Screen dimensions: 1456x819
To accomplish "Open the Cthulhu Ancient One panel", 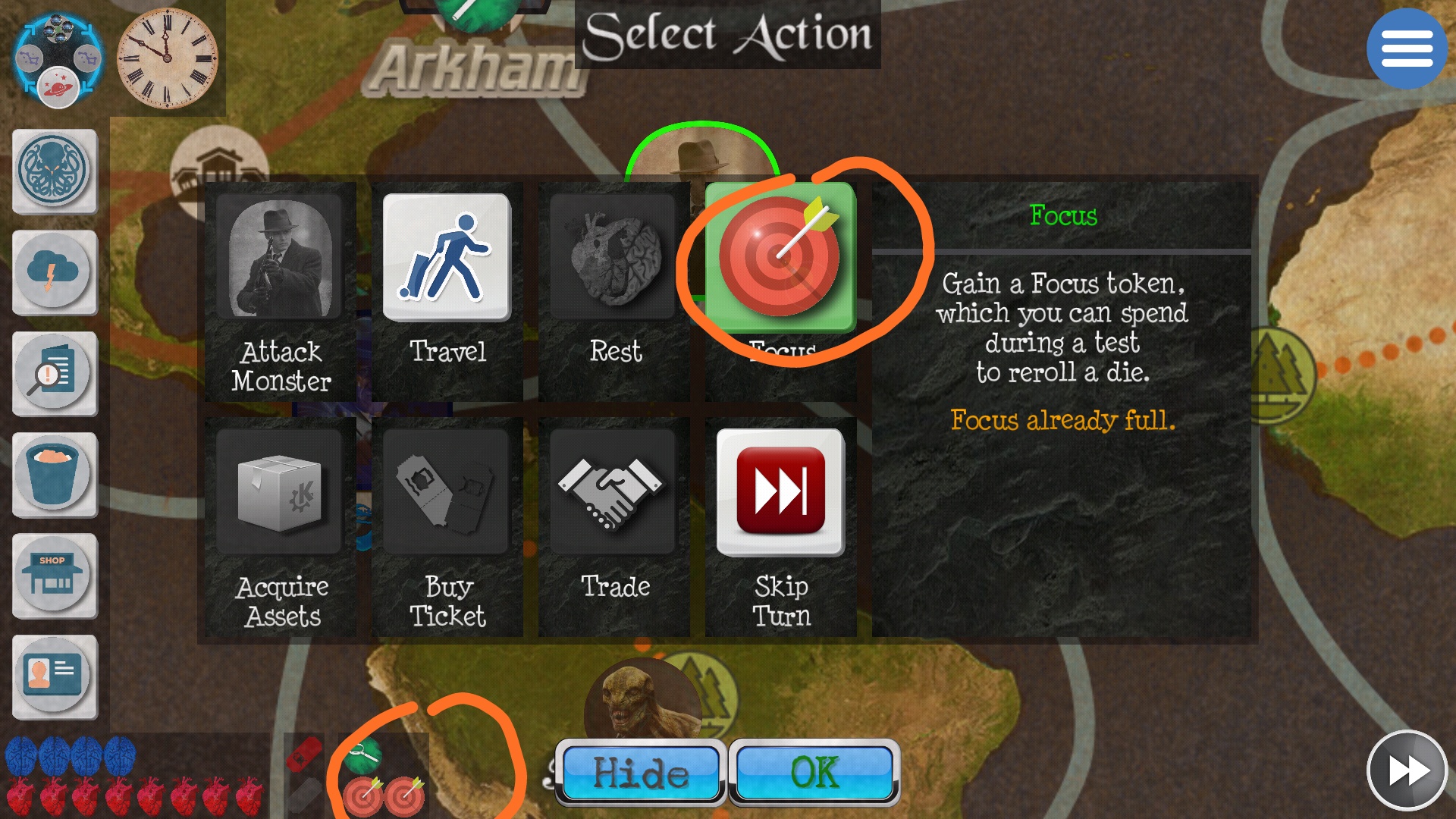I will click(x=55, y=171).
